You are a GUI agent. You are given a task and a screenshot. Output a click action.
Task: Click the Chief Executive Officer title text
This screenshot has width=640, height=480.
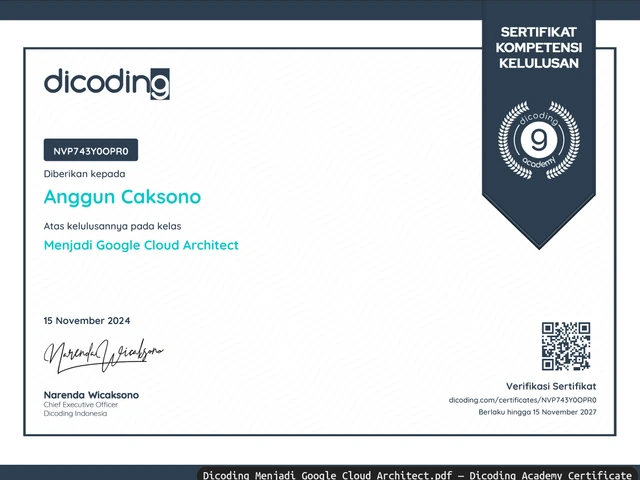tap(81, 405)
